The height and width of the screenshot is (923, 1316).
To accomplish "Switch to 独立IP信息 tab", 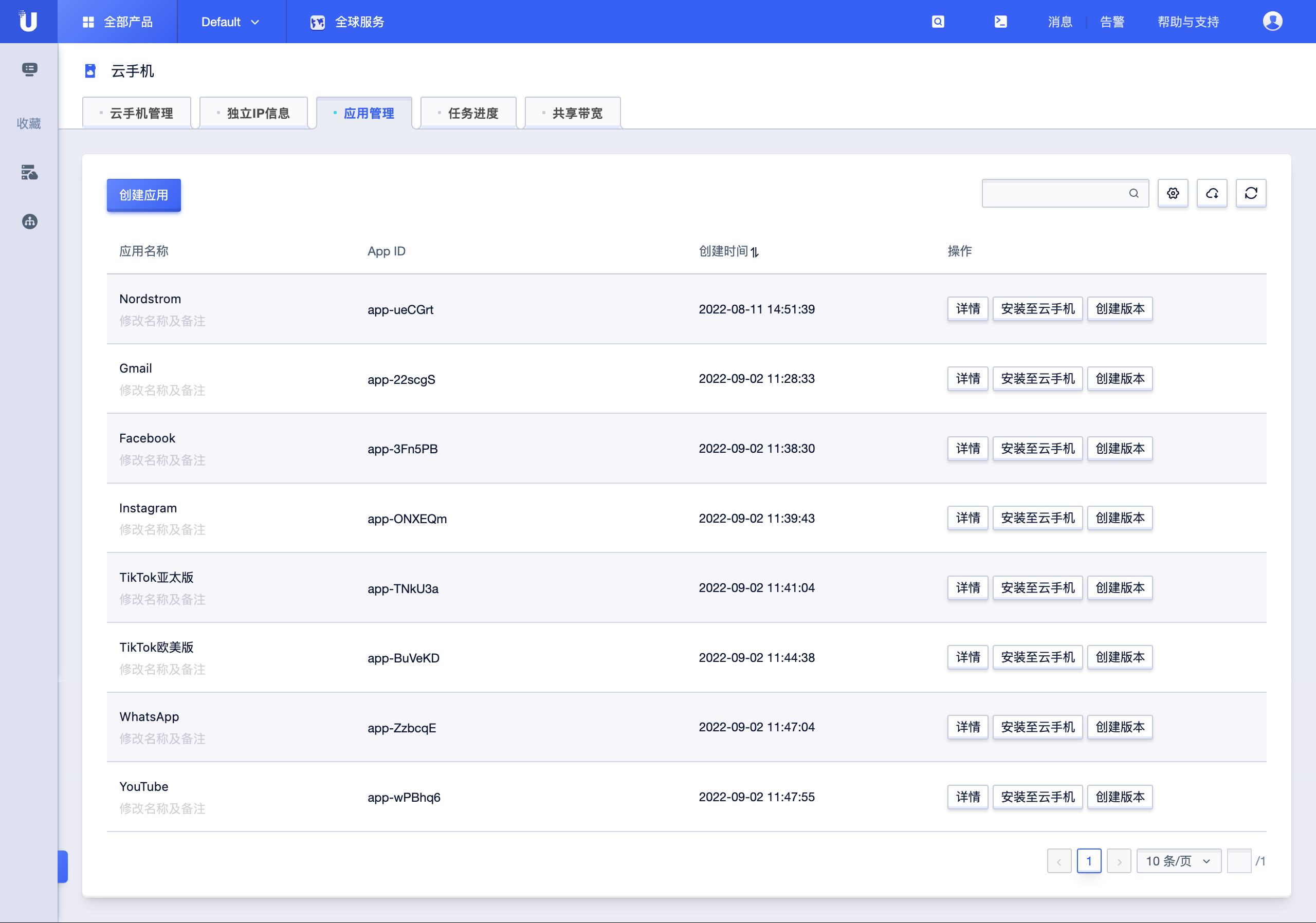I will [x=254, y=113].
